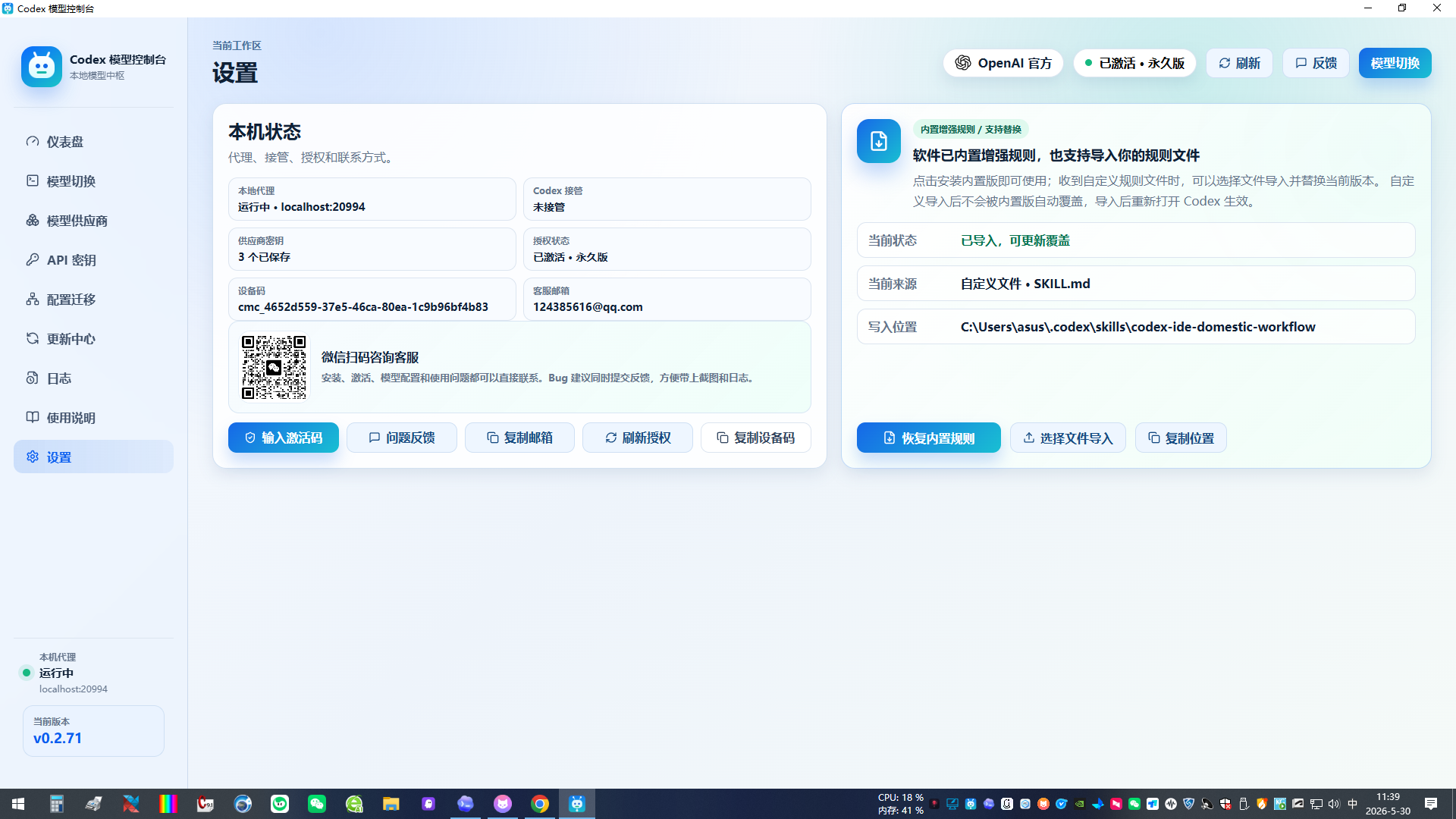Image resolution: width=1456 pixels, height=819 pixels.
Task: Go to 模型切换 in the sidebar
Action: (x=93, y=181)
